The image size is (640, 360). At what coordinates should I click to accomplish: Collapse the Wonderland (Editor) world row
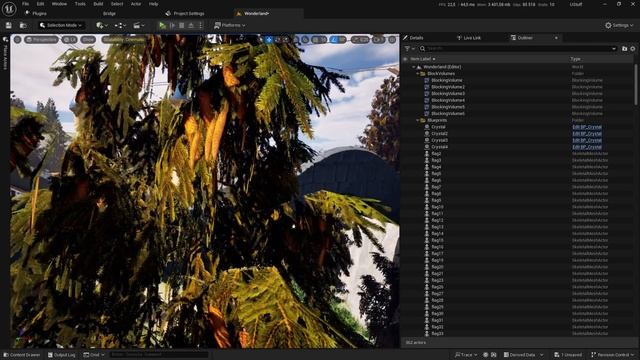pos(414,67)
